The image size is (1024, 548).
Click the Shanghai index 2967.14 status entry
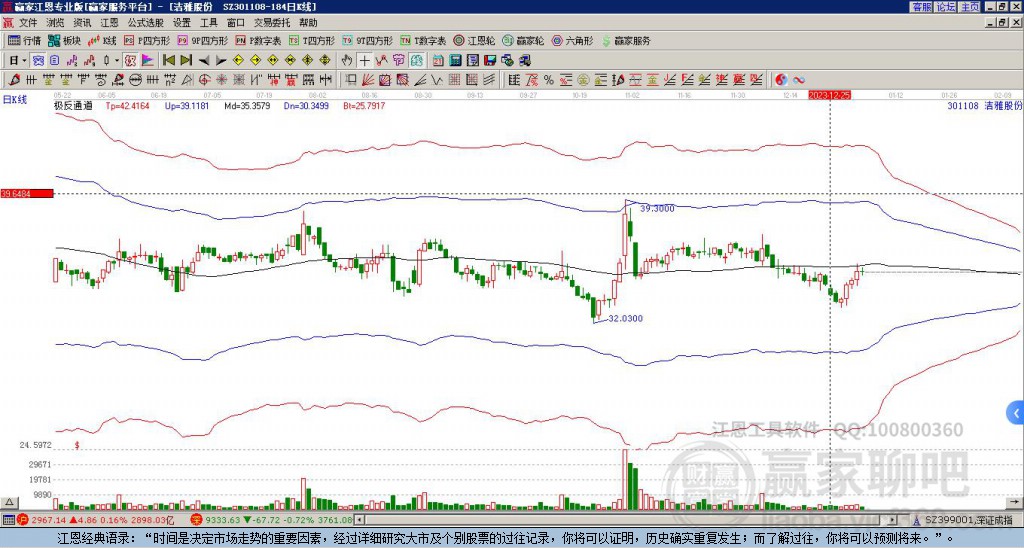click(94, 520)
